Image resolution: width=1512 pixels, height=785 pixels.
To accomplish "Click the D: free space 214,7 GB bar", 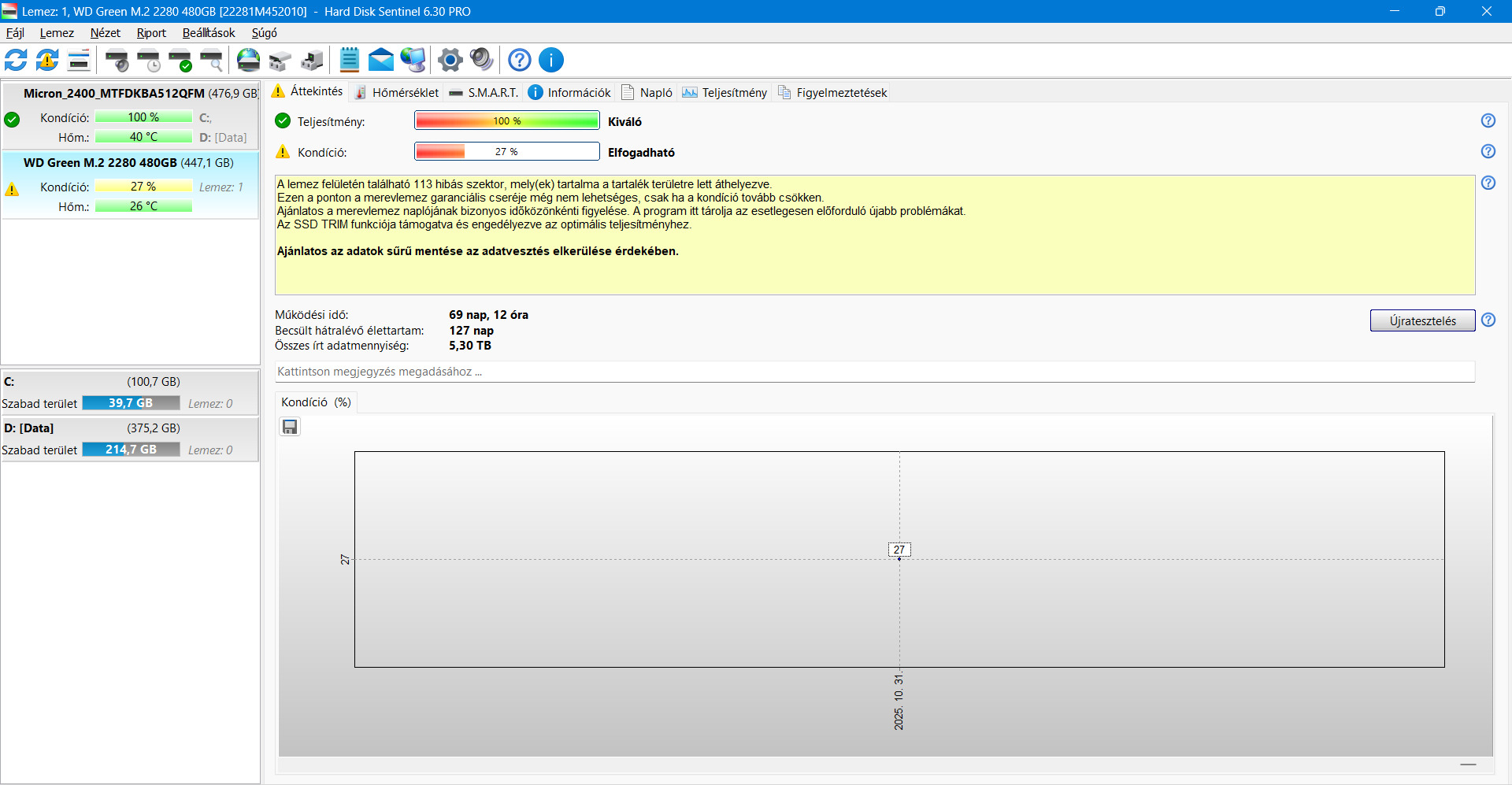I will pyautogui.click(x=131, y=450).
